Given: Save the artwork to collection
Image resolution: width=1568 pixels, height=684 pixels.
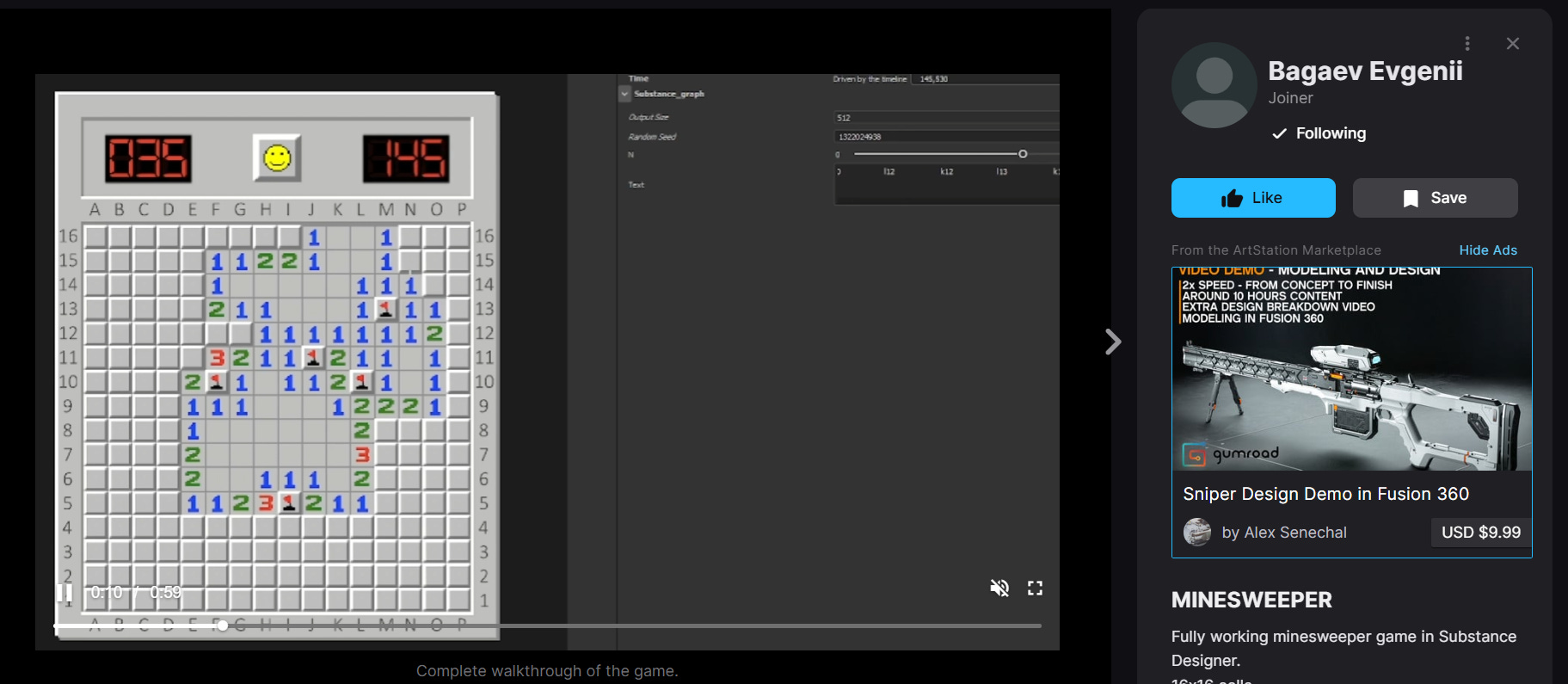Looking at the screenshot, I should point(1435,198).
